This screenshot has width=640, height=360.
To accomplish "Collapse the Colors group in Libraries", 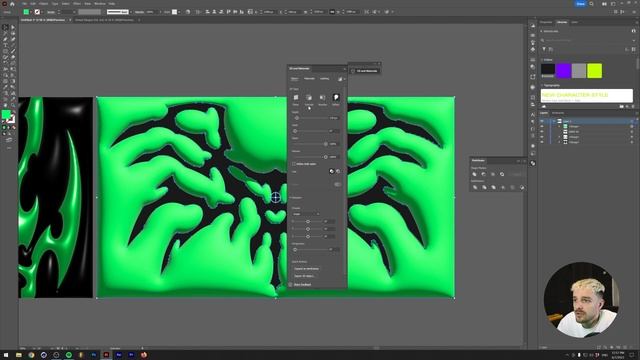I will click(x=542, y=60).
